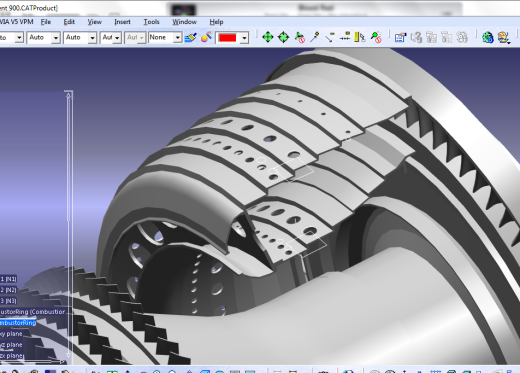Screen dimensions: 520x373
Task: Click the dimension arrows constraint icon
Action: click(x=345, y=37)
